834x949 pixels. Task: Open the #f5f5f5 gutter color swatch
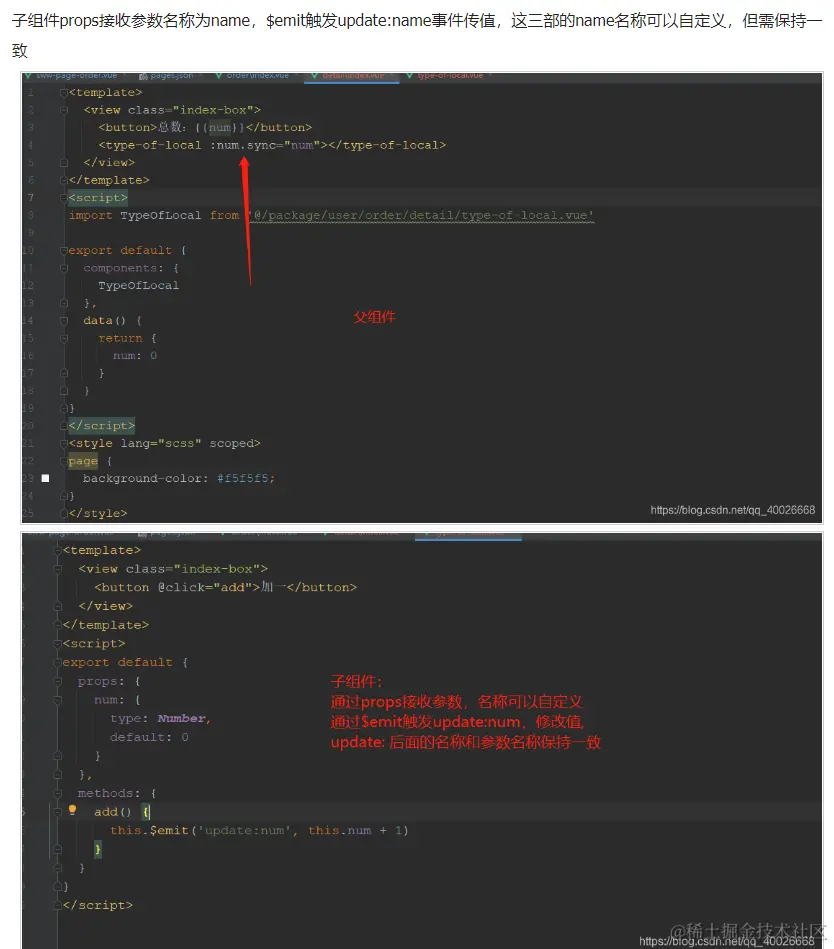point(45,479)
